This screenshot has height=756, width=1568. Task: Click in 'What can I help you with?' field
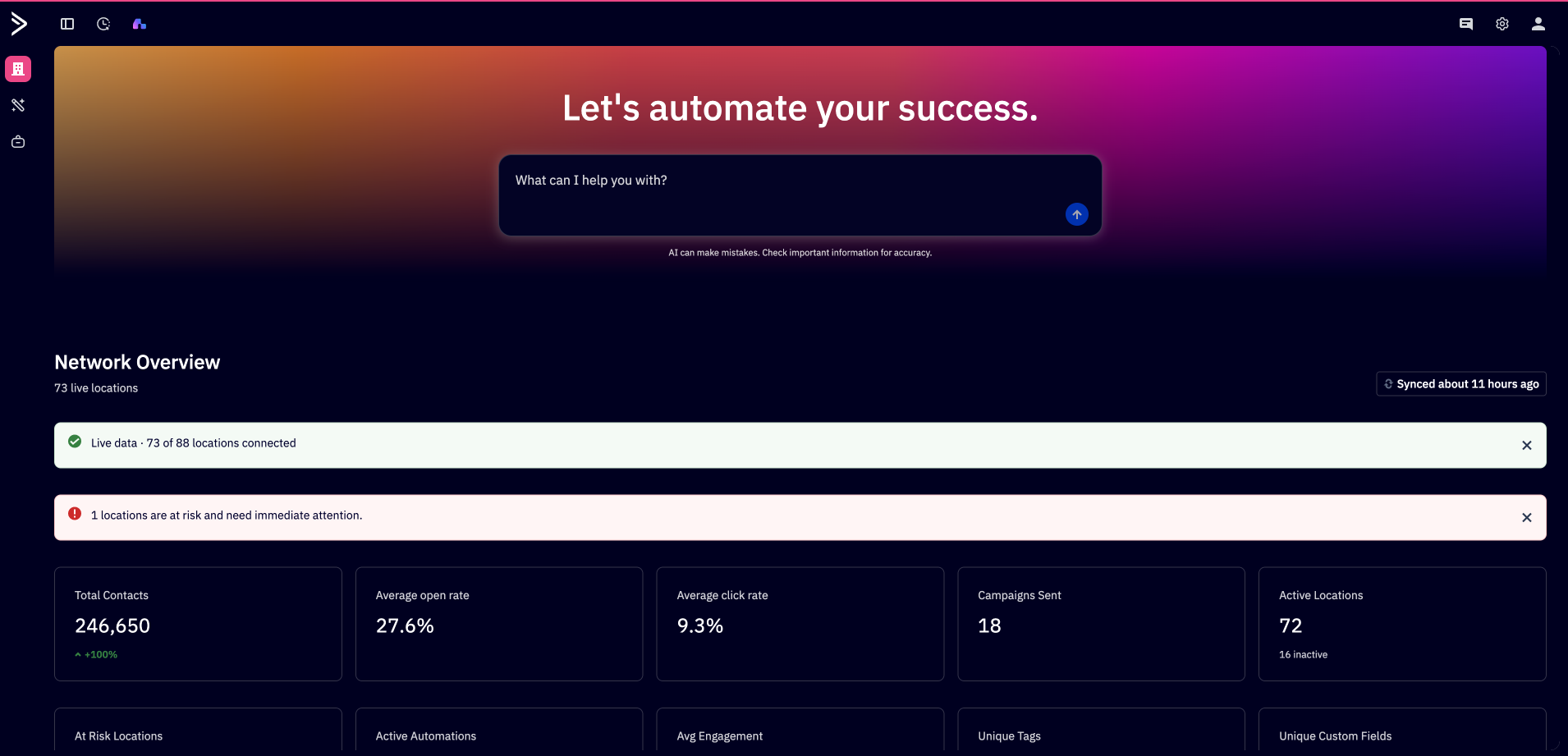[800, 195]
